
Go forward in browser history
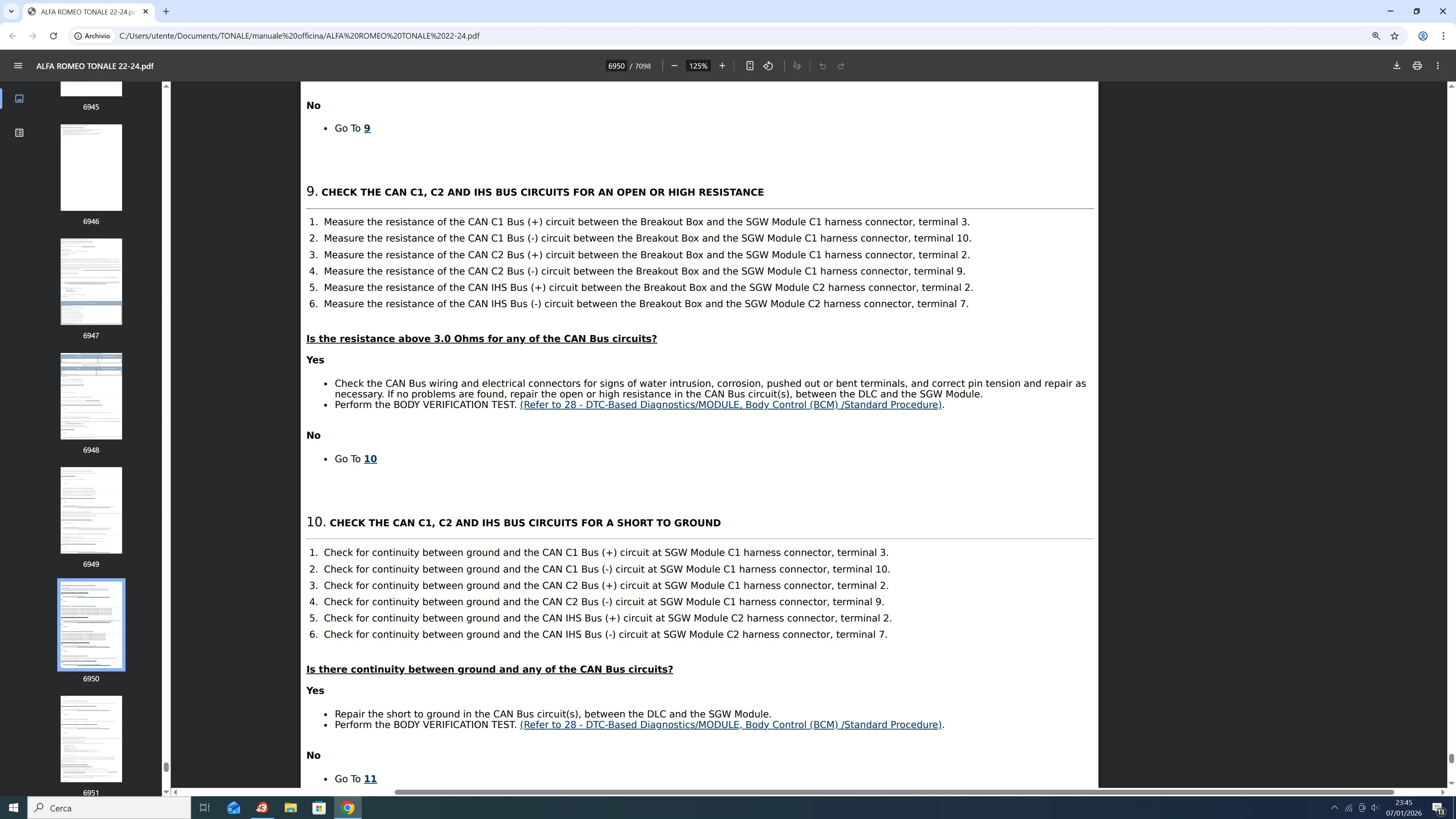[33, 36]
